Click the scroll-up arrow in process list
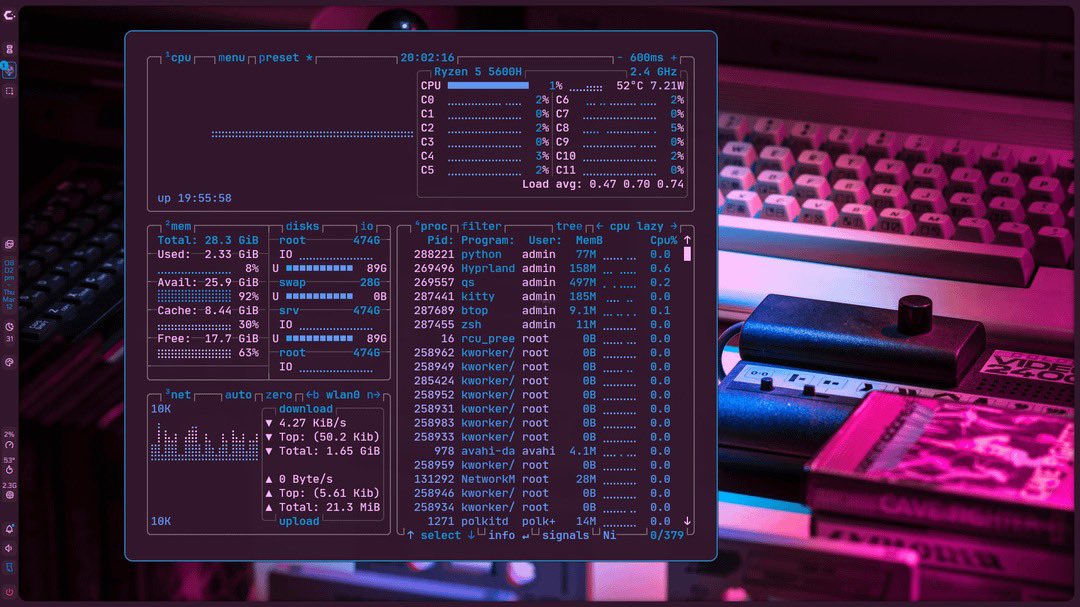Image resolution: width=1080 pixels, height=607 pixels. tap(687, 240)
